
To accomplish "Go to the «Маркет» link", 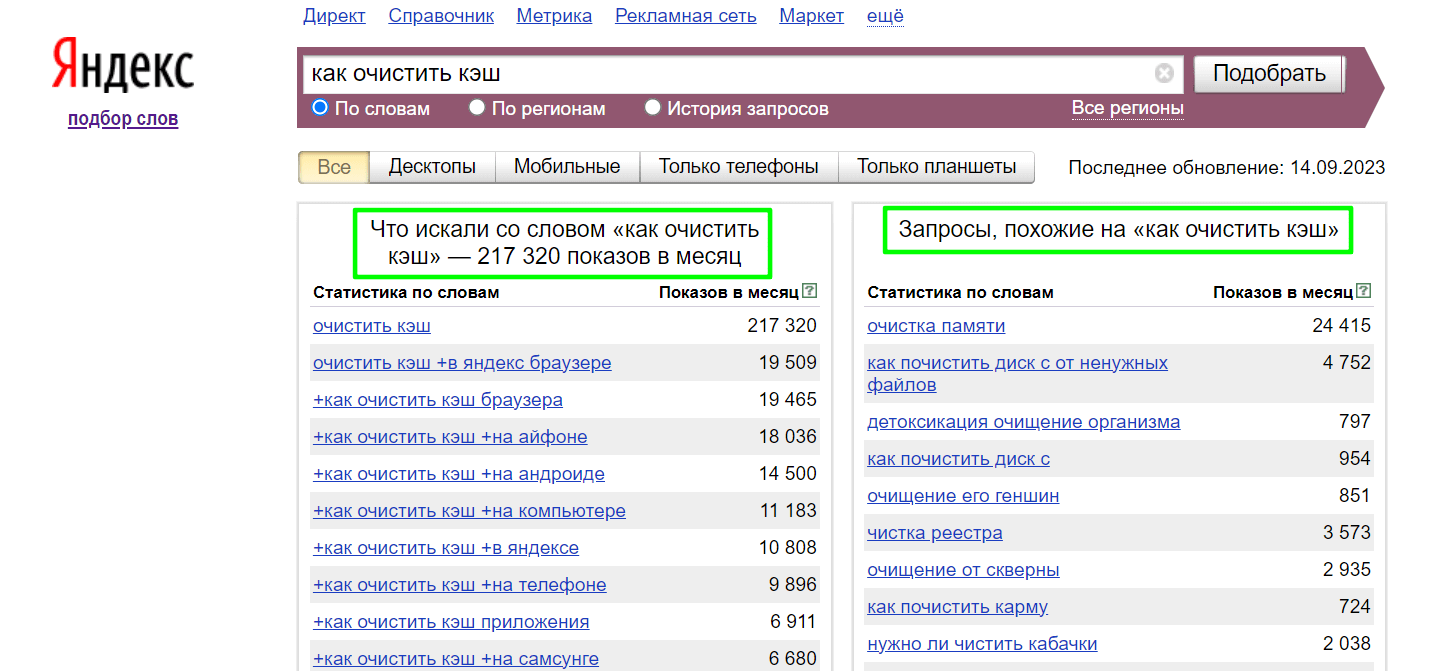I will (x=811, y=16).
